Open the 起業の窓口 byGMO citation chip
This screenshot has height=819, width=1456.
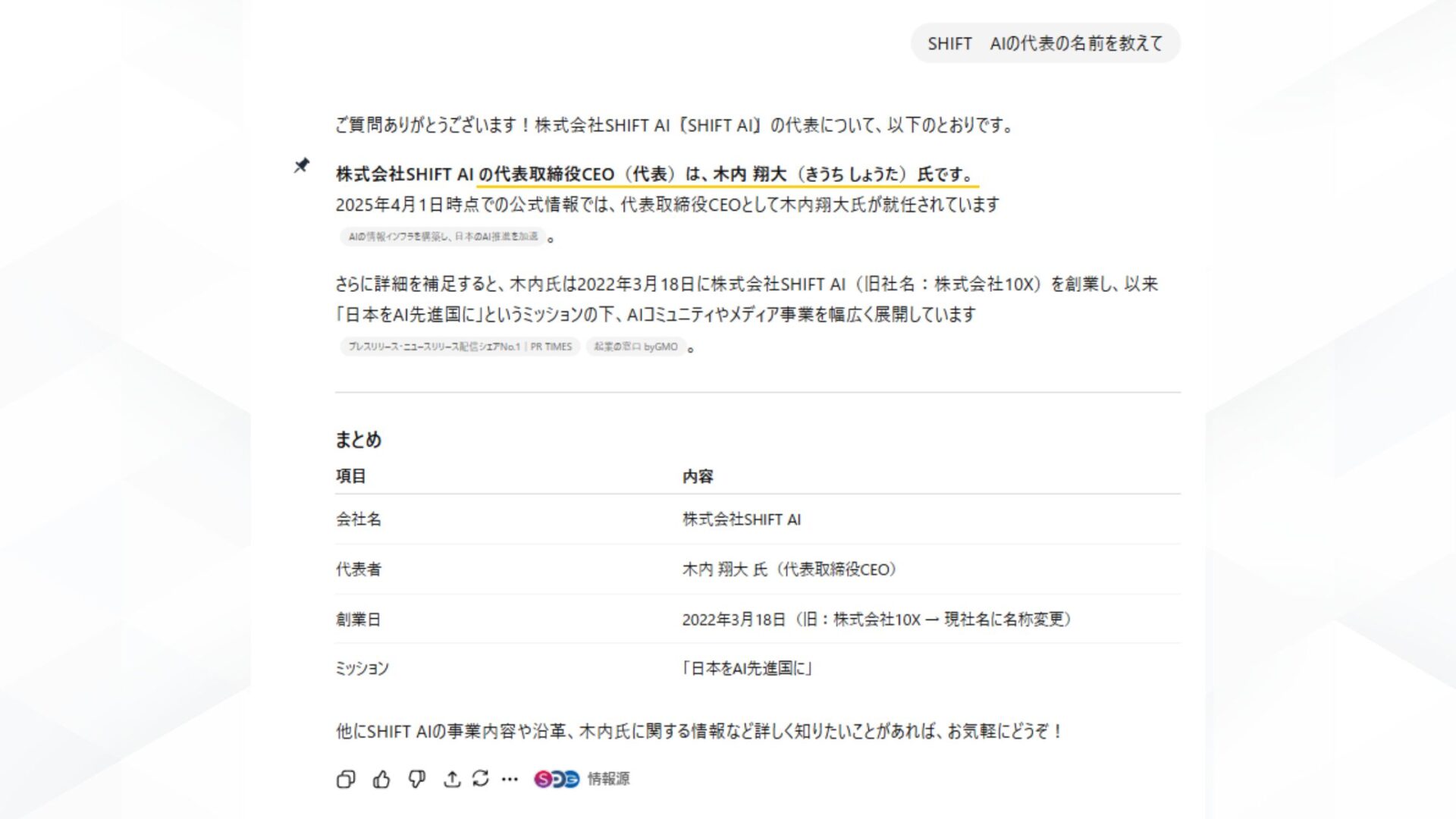[x=635, y=347]
